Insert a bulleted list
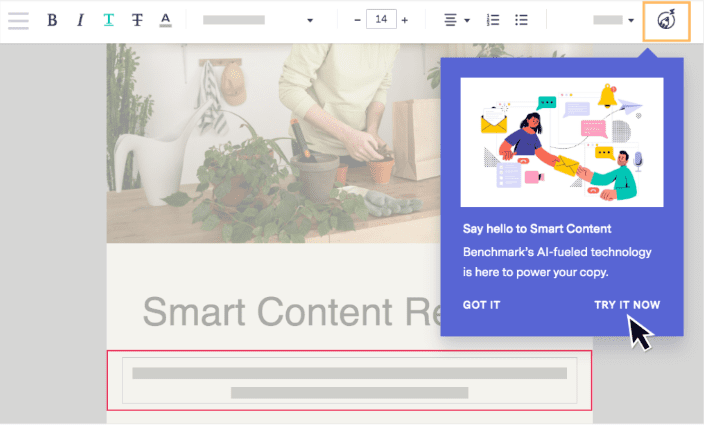Image resolution: width=704 pixels, height=425 pixels. coord(521,21)
